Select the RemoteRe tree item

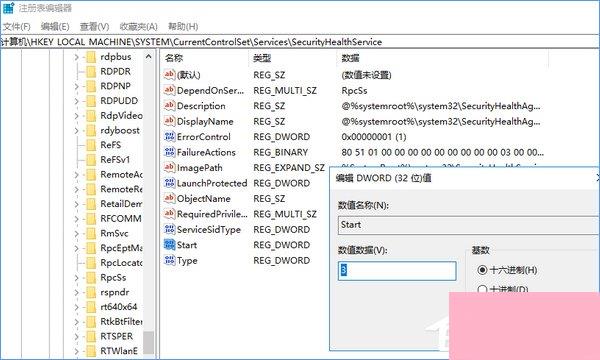pos(121,189)
